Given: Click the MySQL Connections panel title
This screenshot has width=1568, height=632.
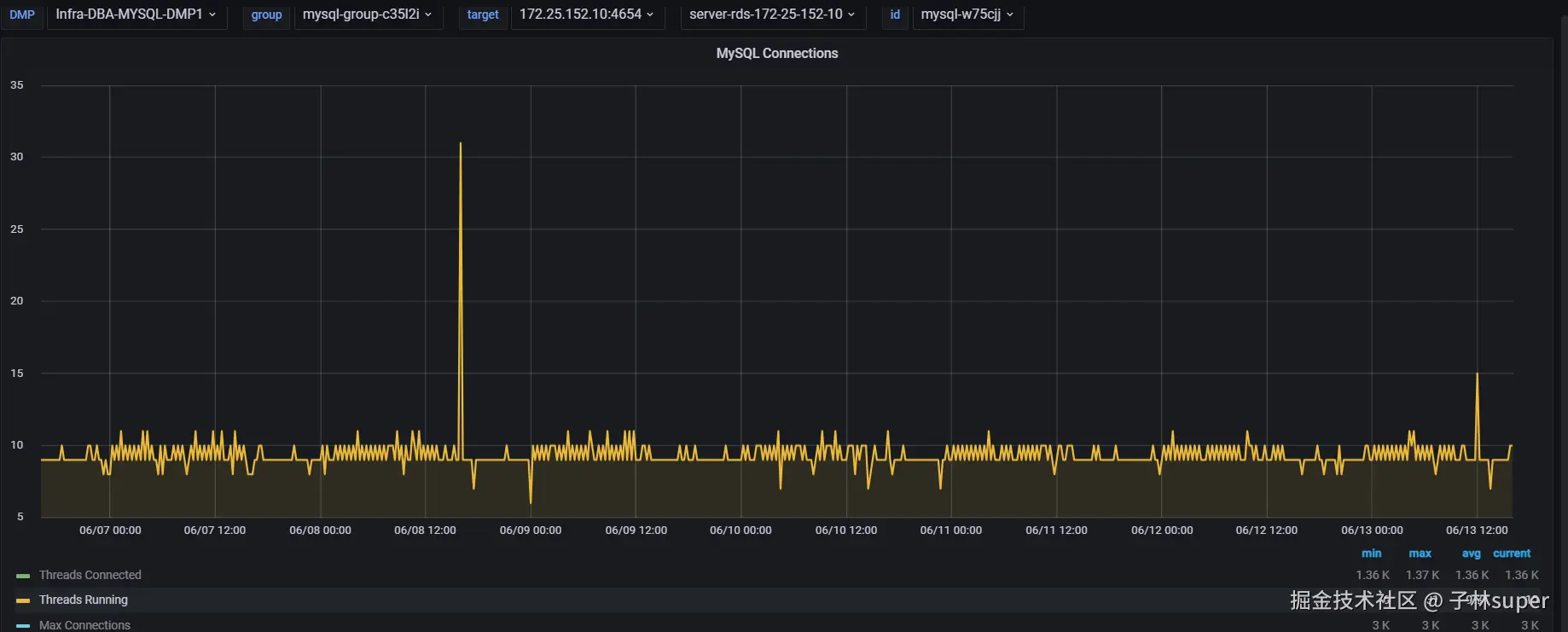Looking at the screenshot, I should pyautogui.click(x=776, y=53).
